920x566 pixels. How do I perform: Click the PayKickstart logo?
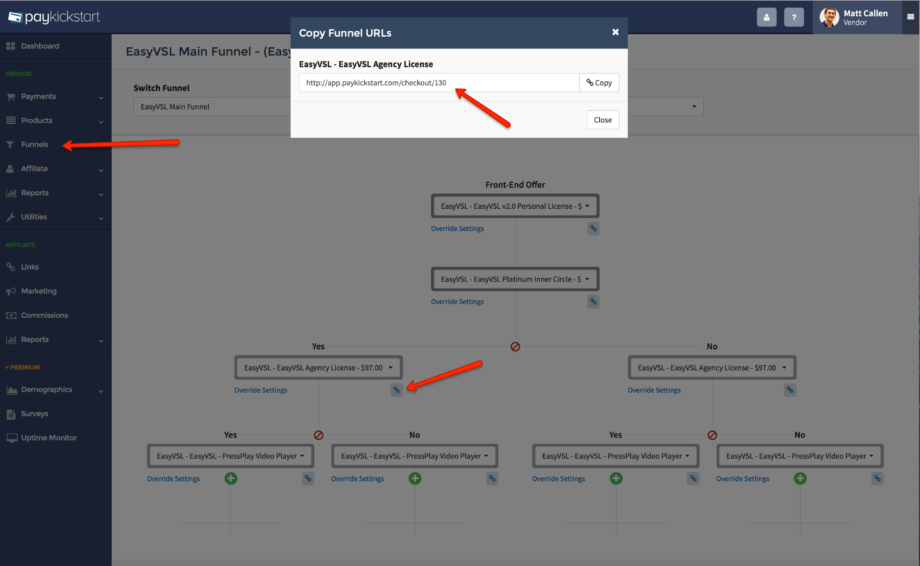tap(54, 17)
